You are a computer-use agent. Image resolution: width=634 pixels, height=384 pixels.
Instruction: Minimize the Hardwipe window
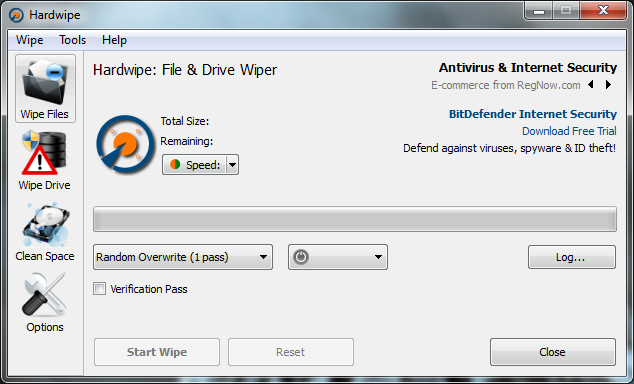[x=538, y=11]
